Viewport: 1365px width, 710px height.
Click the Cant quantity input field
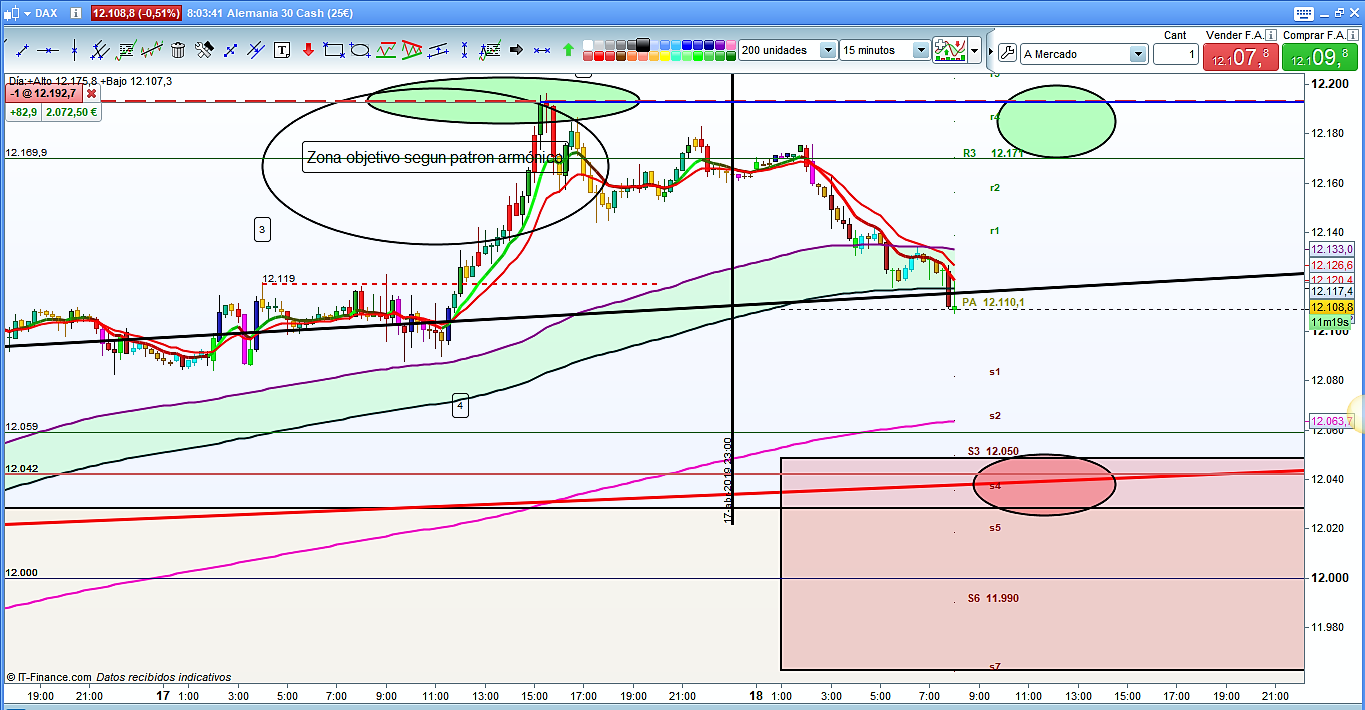tap(1175, 54)
